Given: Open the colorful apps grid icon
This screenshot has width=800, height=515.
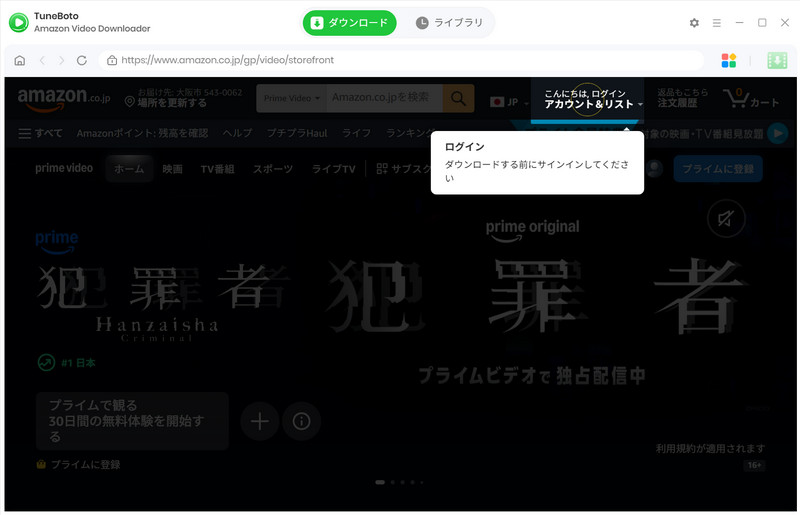Looking at the screenshot, I should [x=729, y=60].
